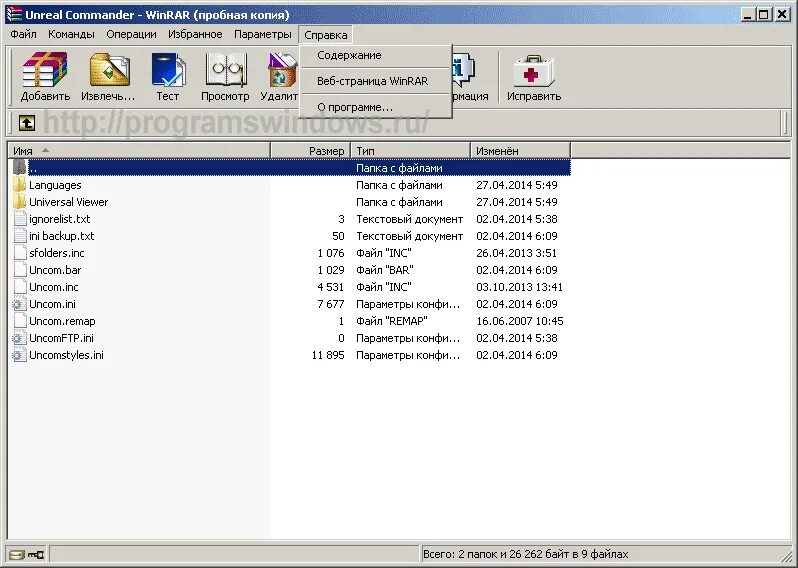Open the Команды menu

click(x=71, y=35)
